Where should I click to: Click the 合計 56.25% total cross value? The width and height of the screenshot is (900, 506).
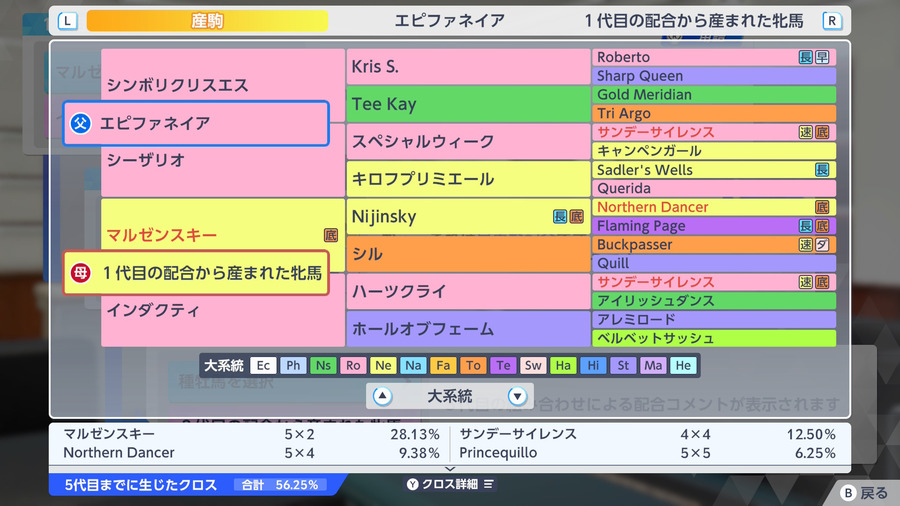coord(280,485)
